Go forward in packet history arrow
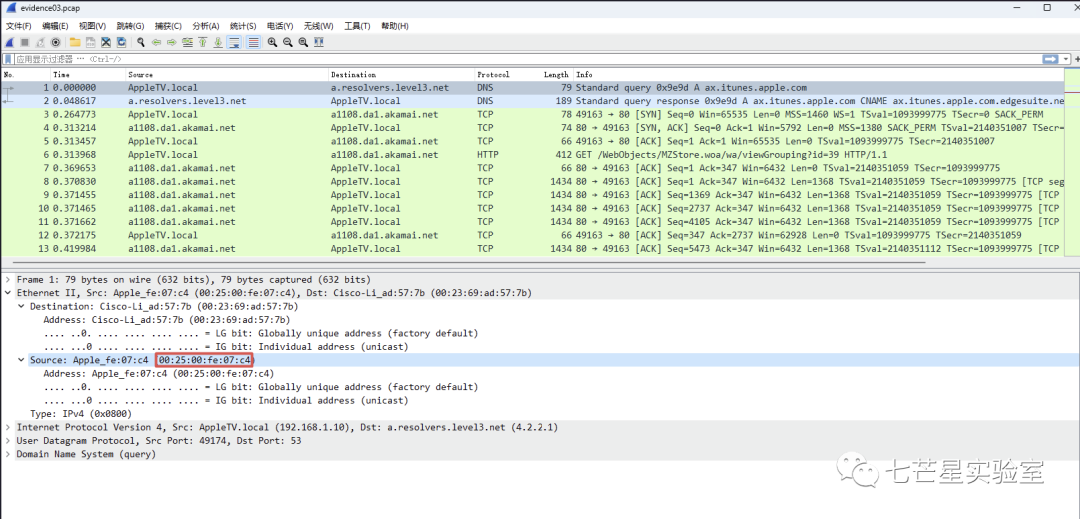This screenshot has width=1080, height=519. (172, 42)
